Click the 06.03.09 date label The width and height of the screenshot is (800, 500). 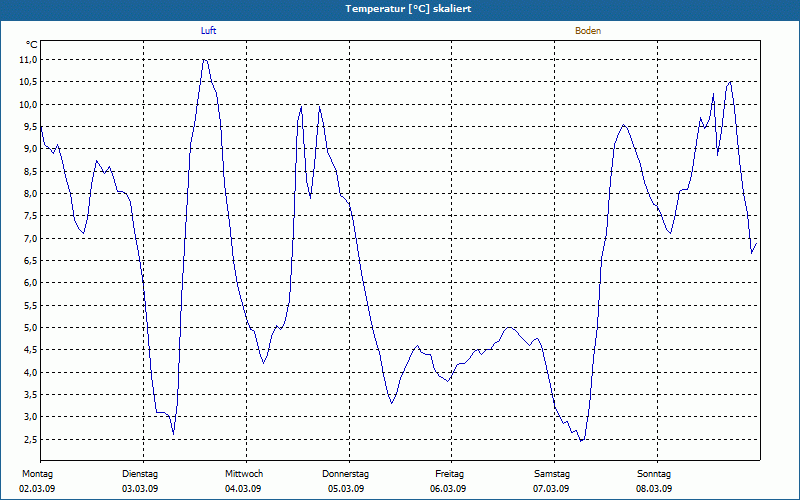click(x=448, y=489)
